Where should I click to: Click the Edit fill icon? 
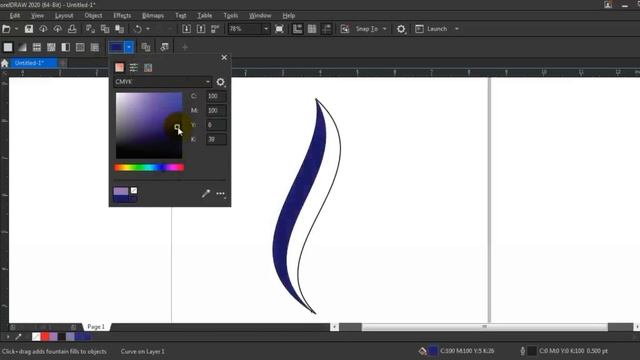pos(164,47)
